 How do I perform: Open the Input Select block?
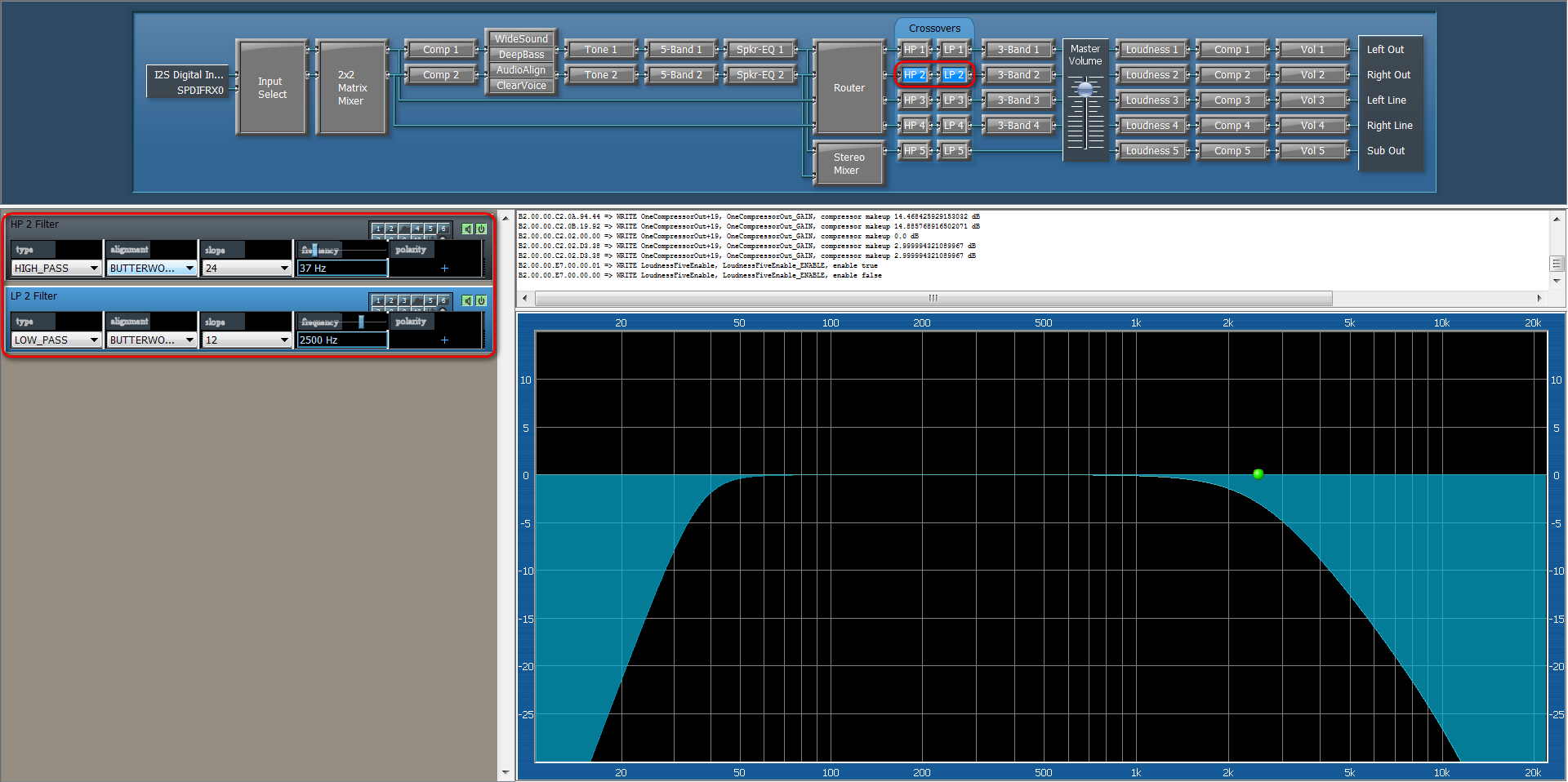tap(272, 88)
